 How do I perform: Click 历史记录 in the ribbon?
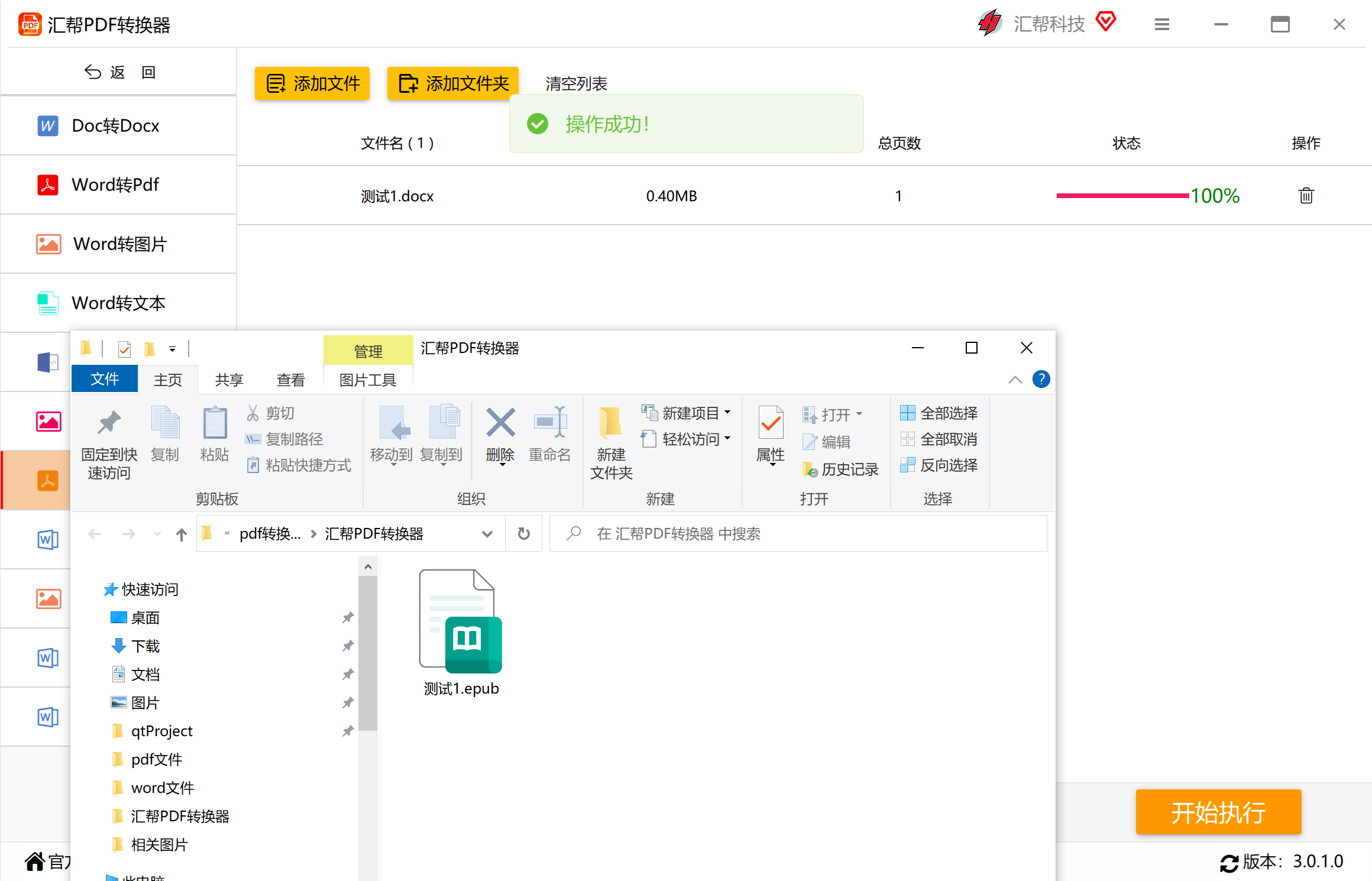840,469
